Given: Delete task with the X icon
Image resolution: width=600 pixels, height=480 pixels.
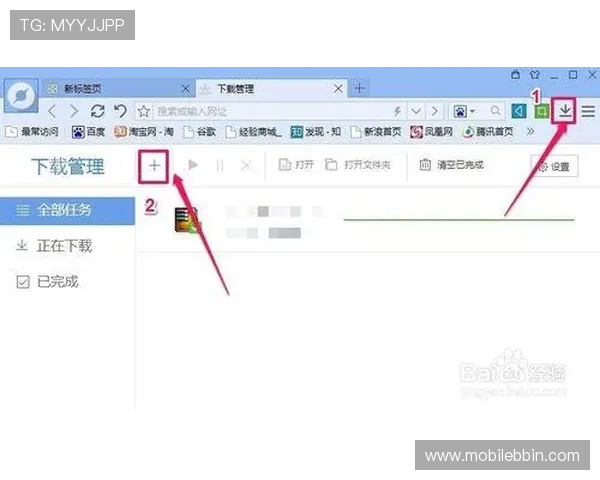Looking at the screenshot, I should [x=246, y=165].
